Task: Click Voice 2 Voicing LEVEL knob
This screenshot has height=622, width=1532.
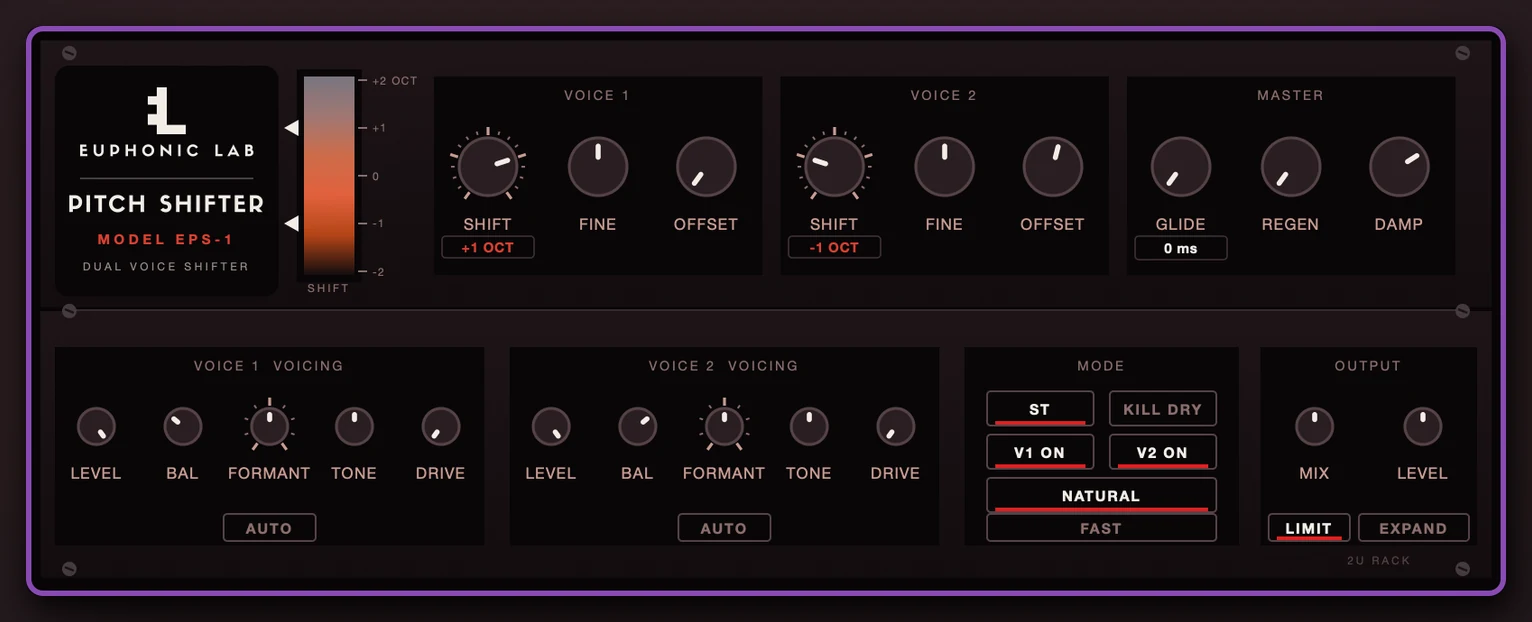Action: click(x=551, y=427)
